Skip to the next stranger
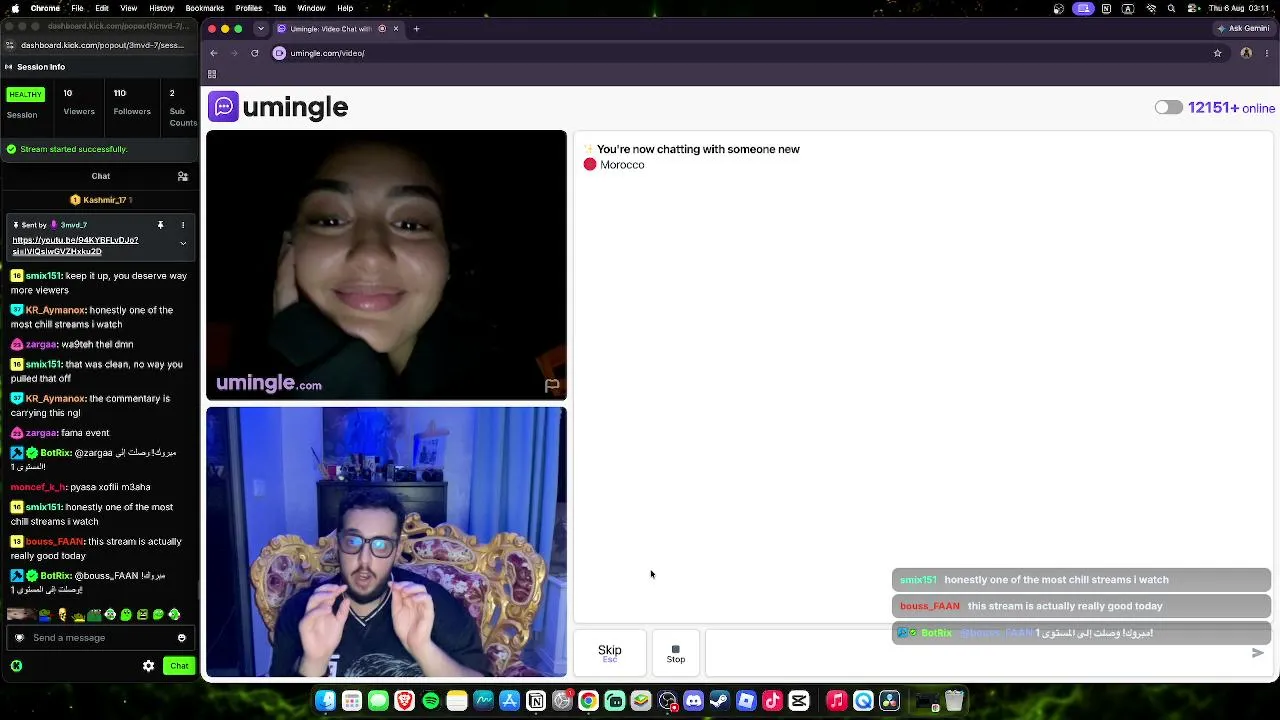 tap(610, 653)
